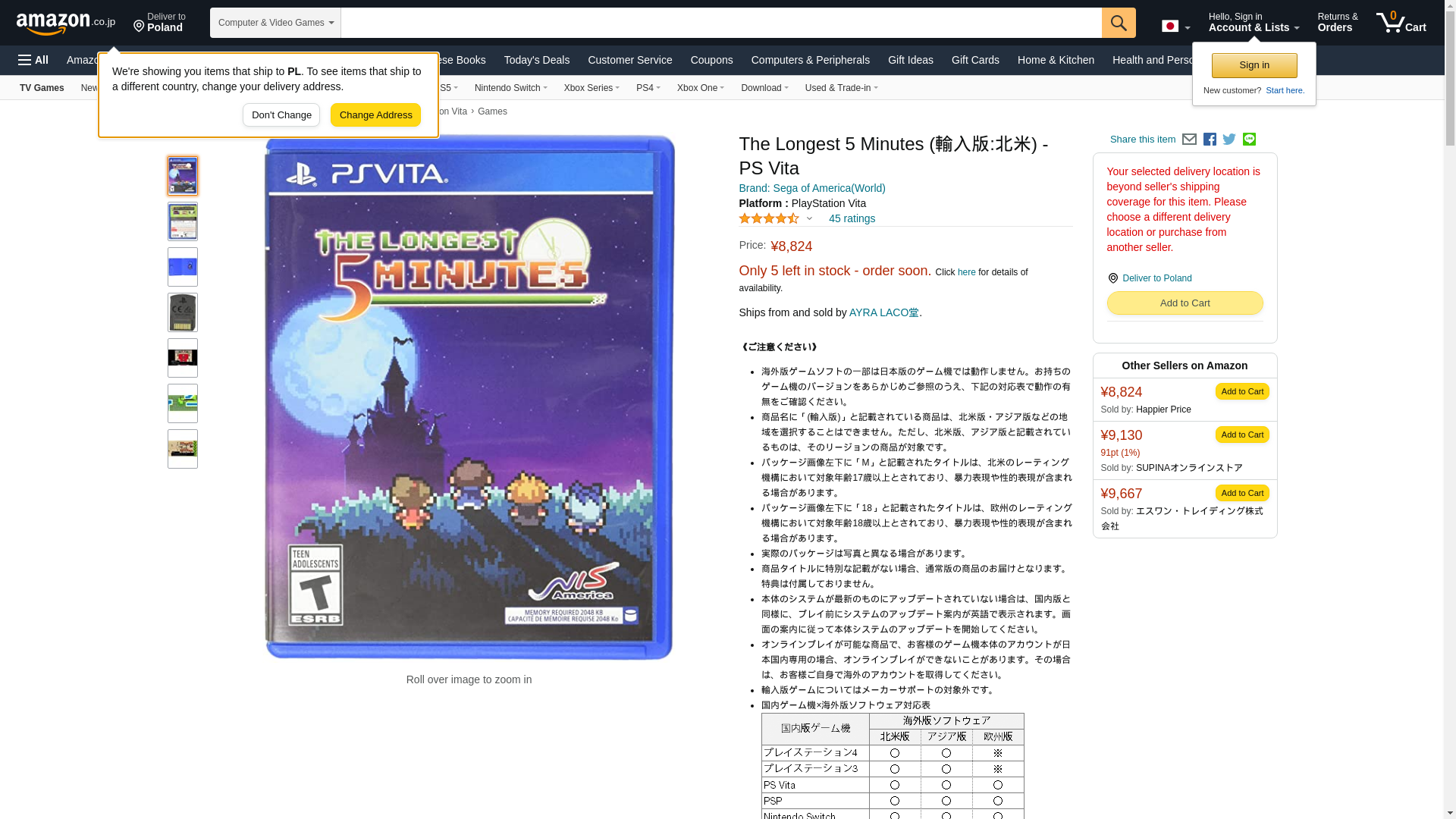Click the Amazon.co.jp logo
The width and height of the screenshot is (1456, 819).
pos(65,24)
